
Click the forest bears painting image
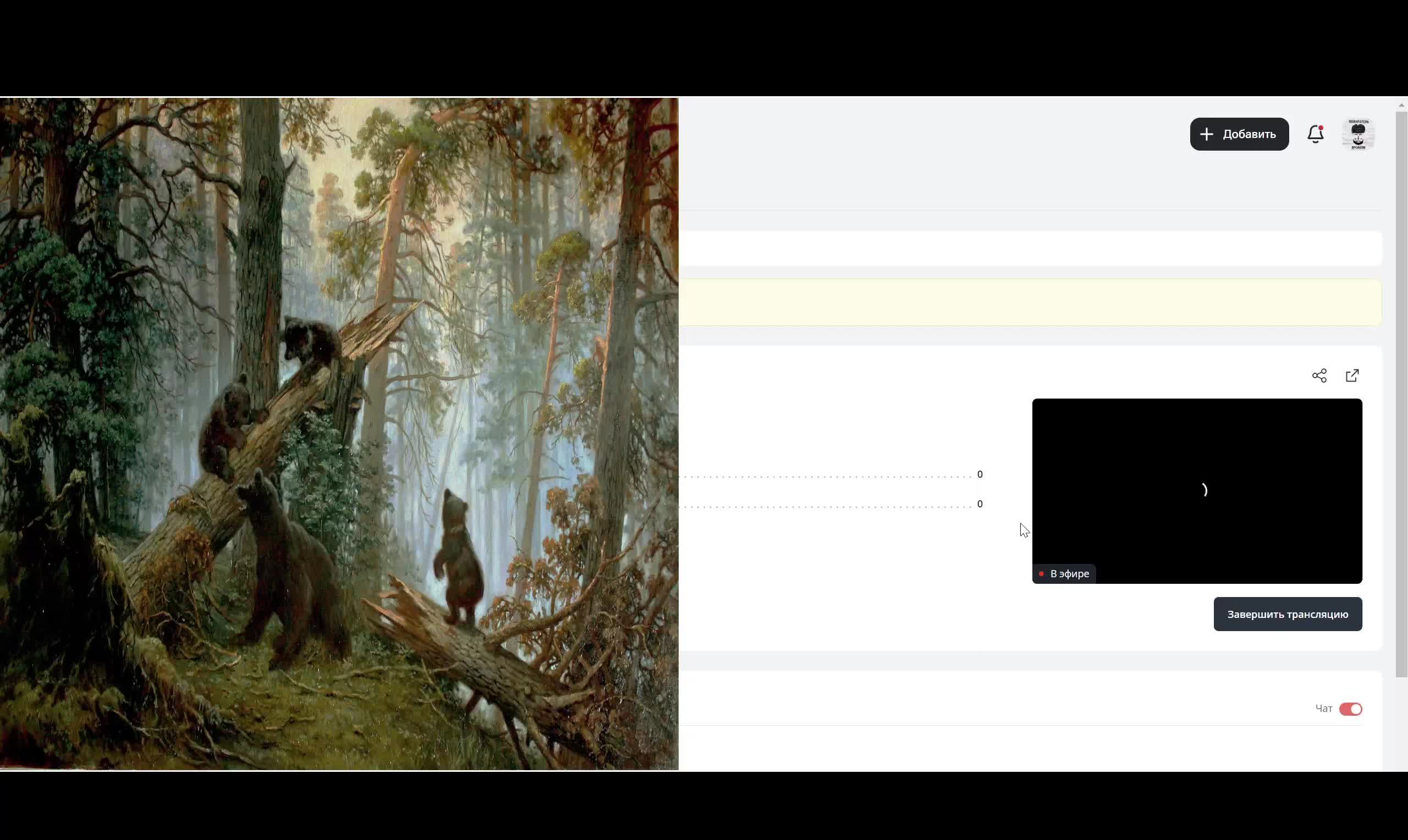pyautogui.click(x=339, y=434)
